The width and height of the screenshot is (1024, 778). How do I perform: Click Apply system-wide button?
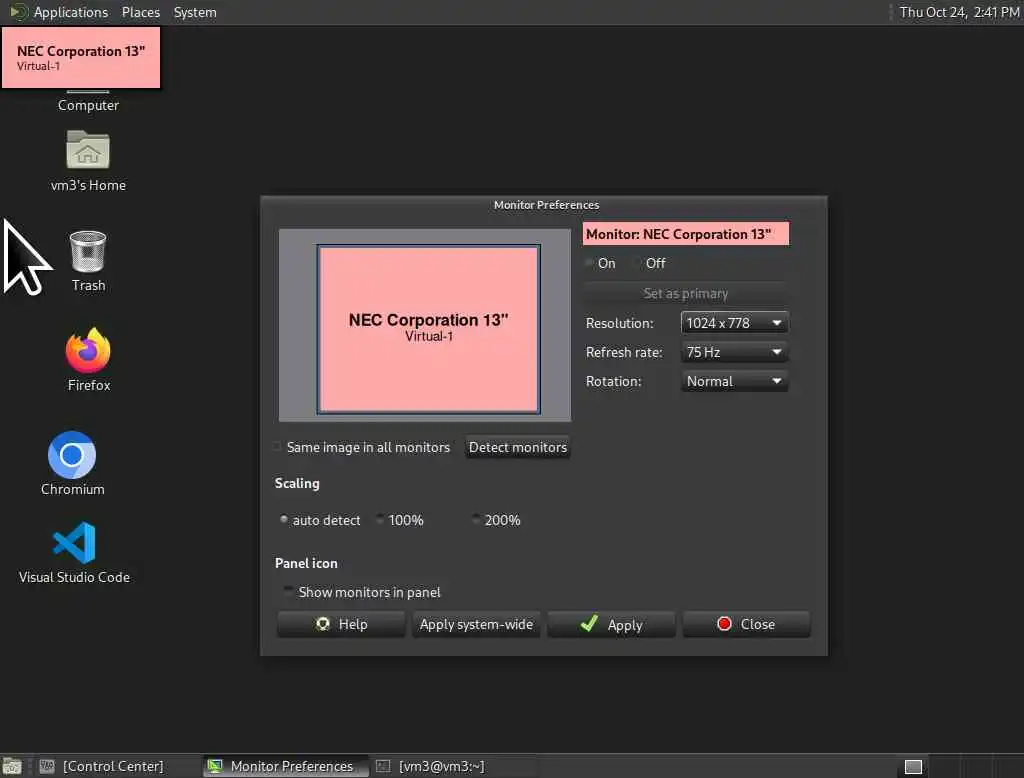pos(476,624)
